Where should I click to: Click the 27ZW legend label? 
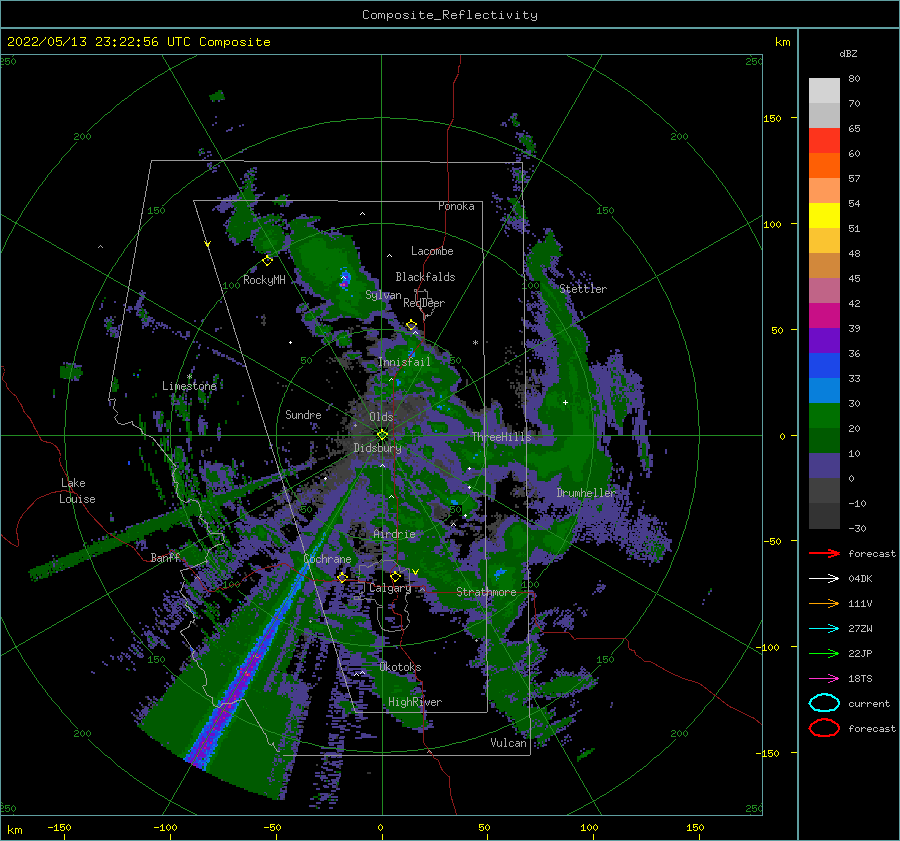click(x=860, y=628)
